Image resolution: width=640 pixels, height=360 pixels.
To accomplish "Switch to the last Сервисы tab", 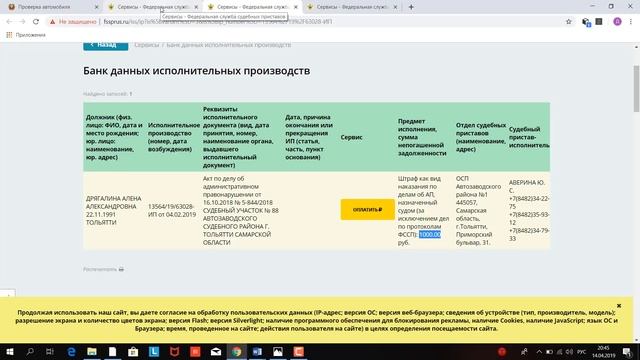I will (352, 7).
